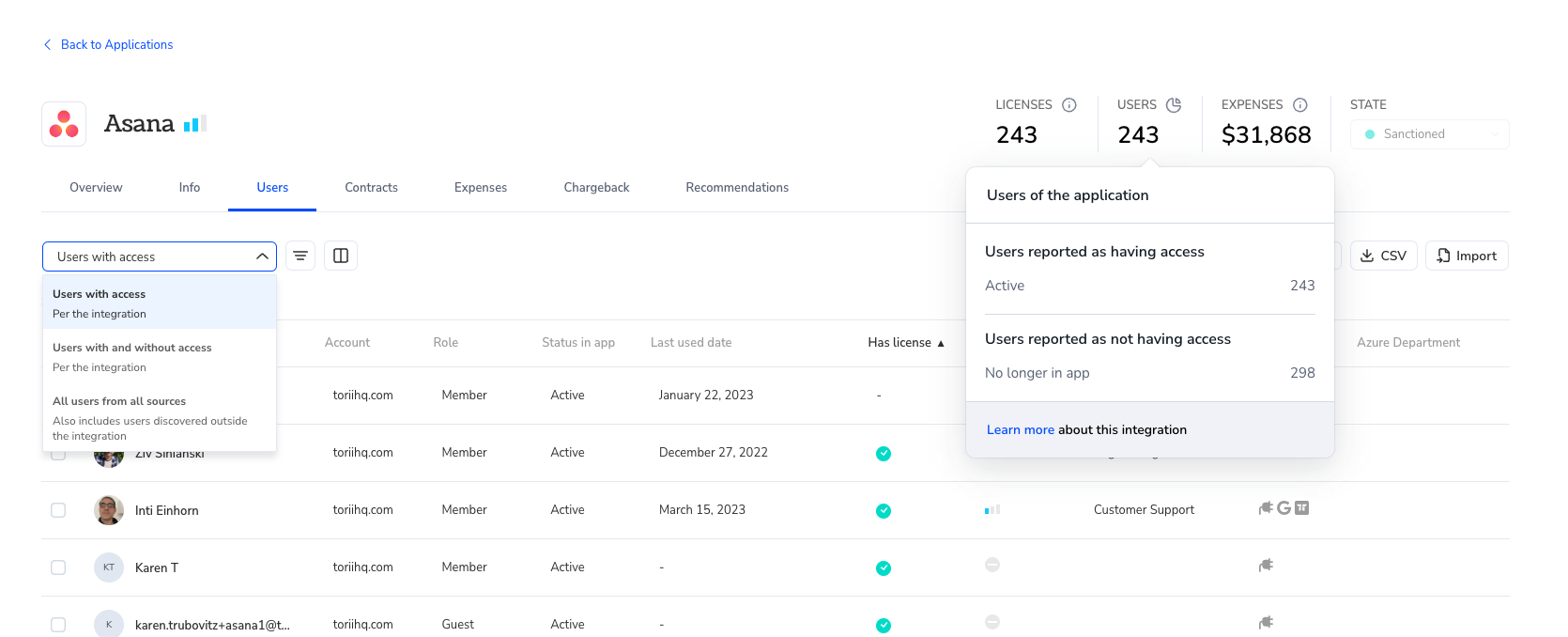The height and width of the screenshot is (637, 1568).
Task: Click the Import button
Action: coord(1467,256)
